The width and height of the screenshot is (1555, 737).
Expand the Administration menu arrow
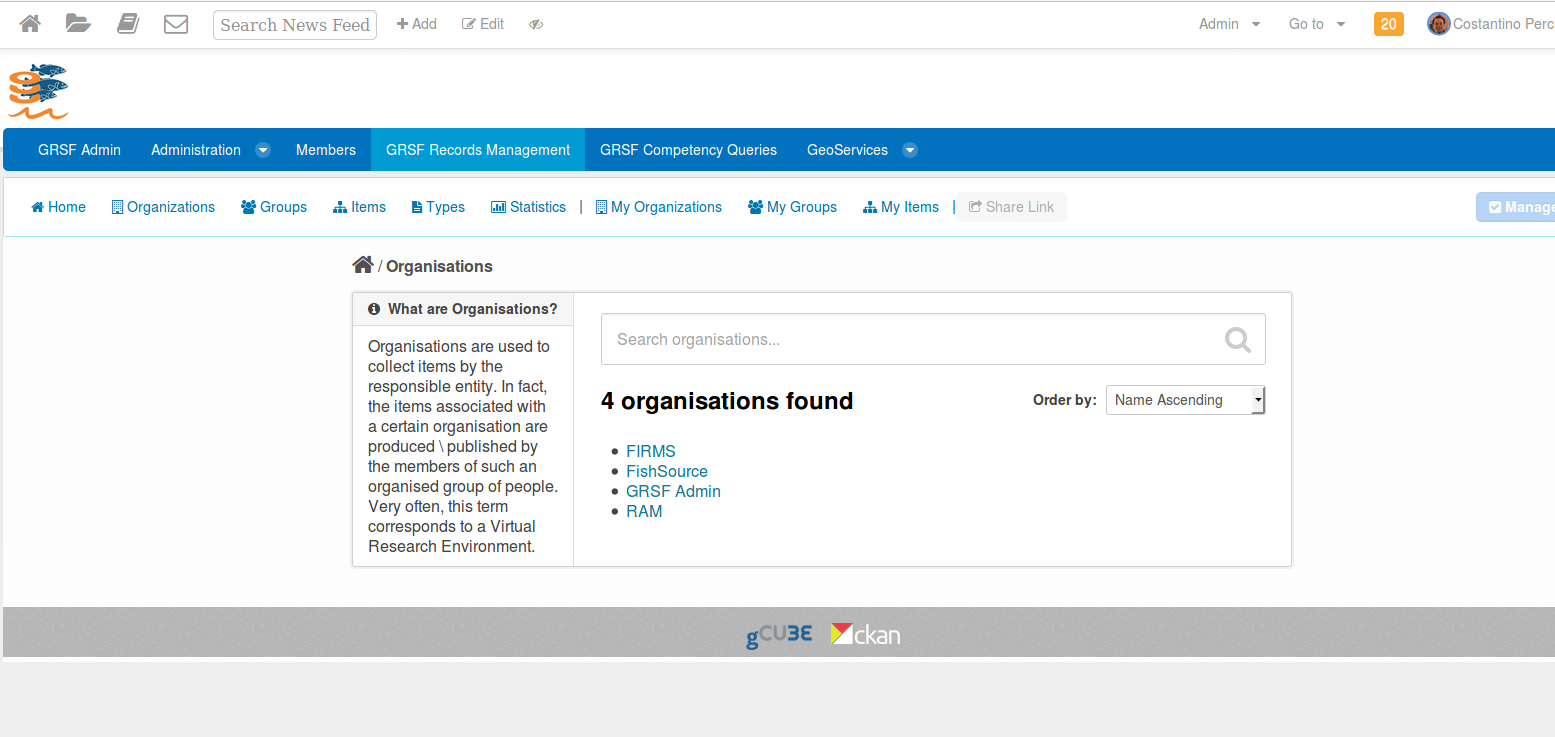point(263,150)
